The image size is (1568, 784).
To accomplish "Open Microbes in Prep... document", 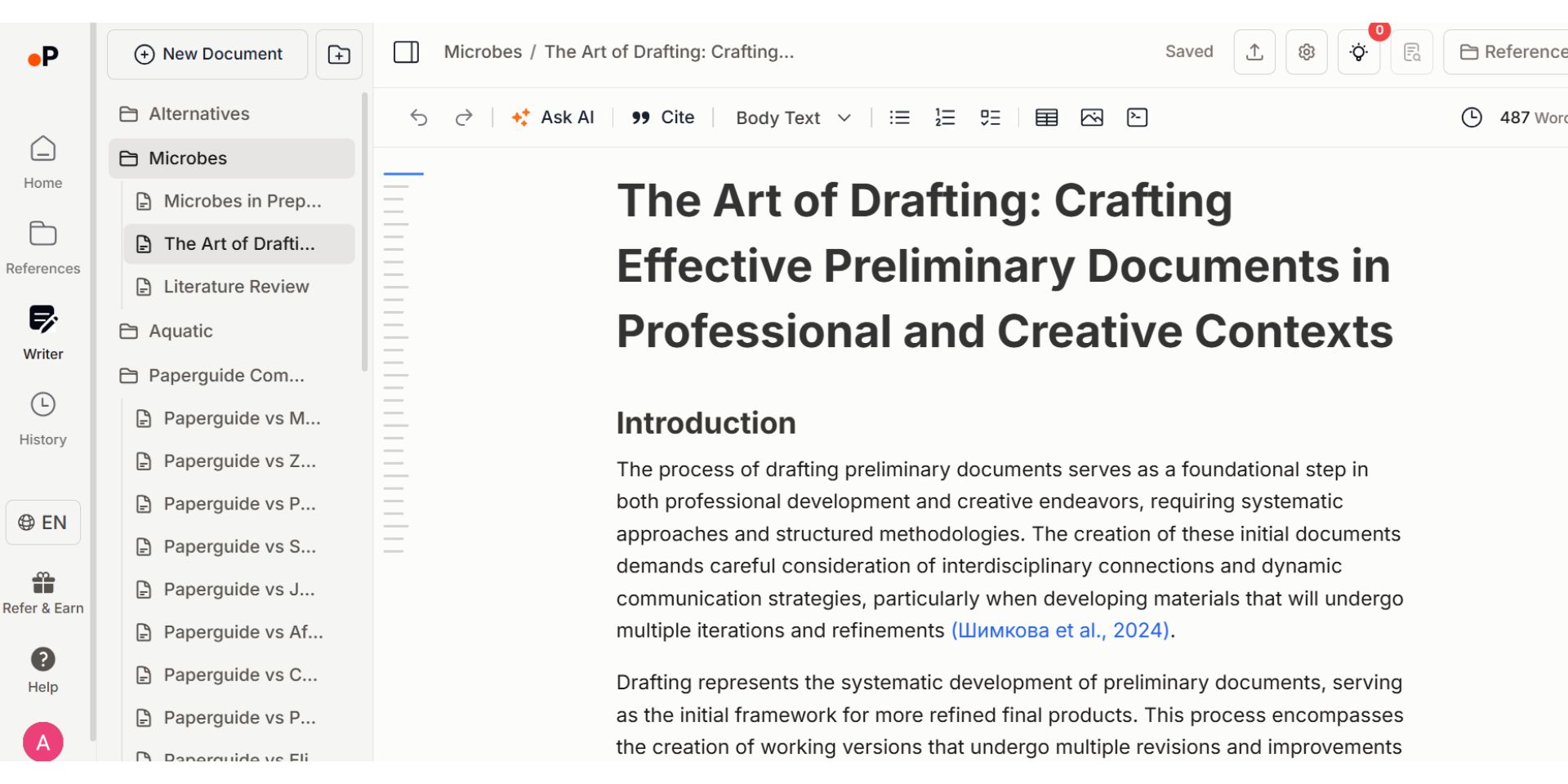I will click(239, 201).
